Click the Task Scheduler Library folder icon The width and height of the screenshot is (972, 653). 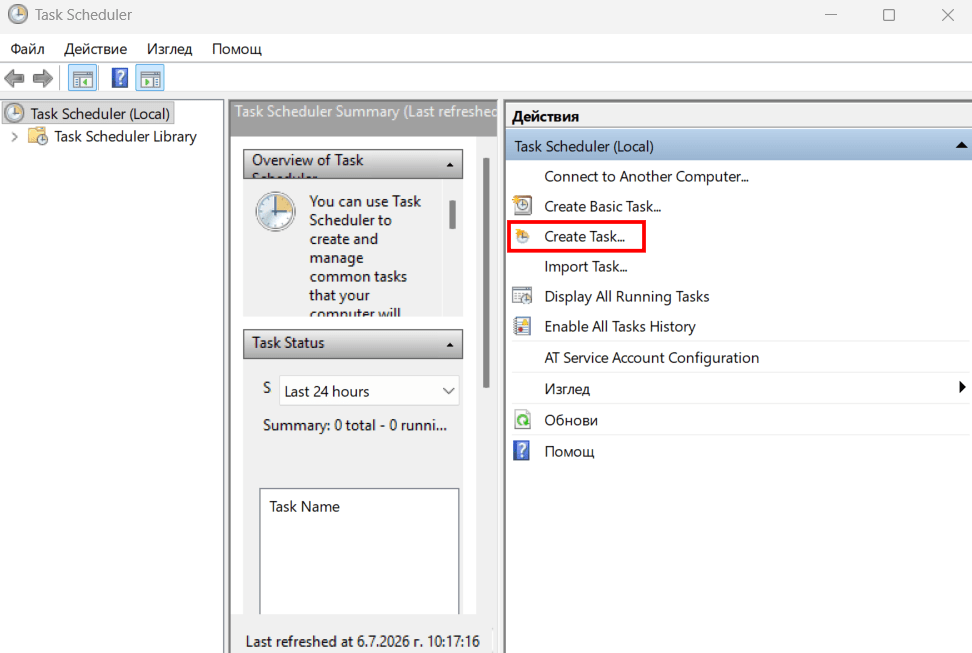38,136
